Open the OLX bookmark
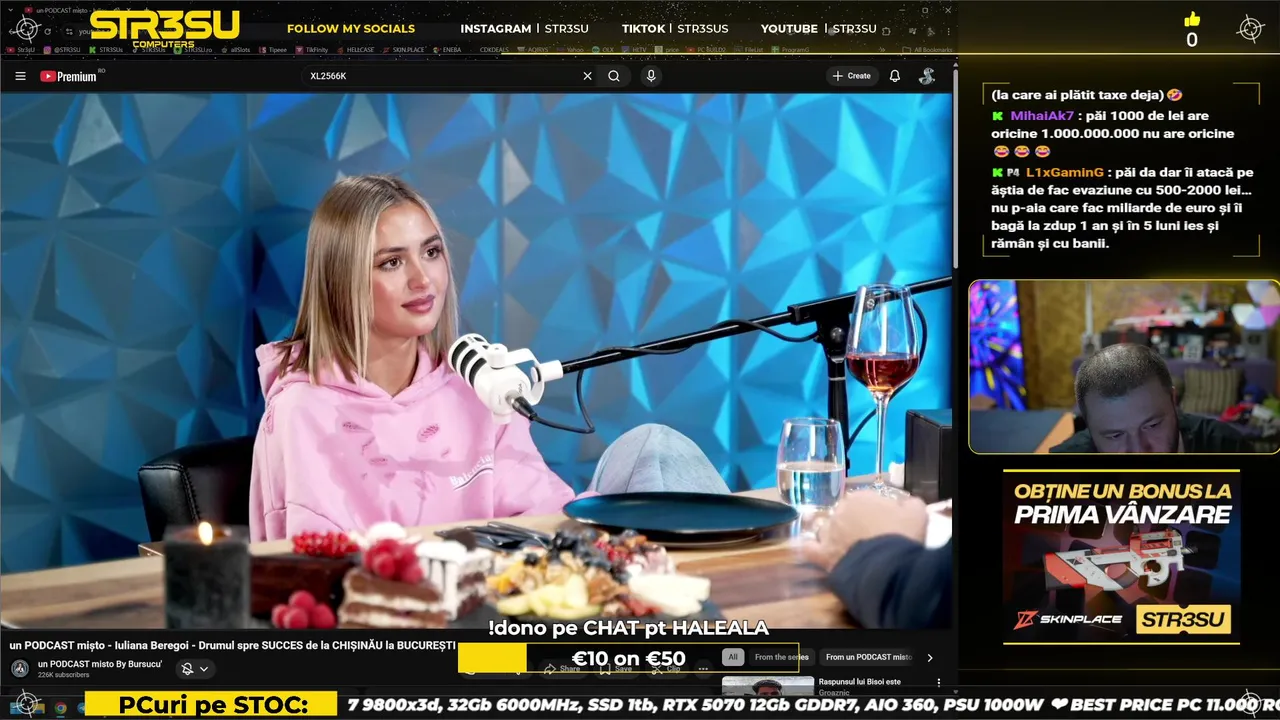 (605, 49)
